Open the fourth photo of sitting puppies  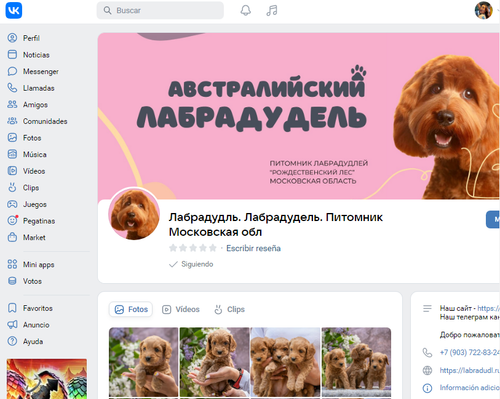pos(356,362)
